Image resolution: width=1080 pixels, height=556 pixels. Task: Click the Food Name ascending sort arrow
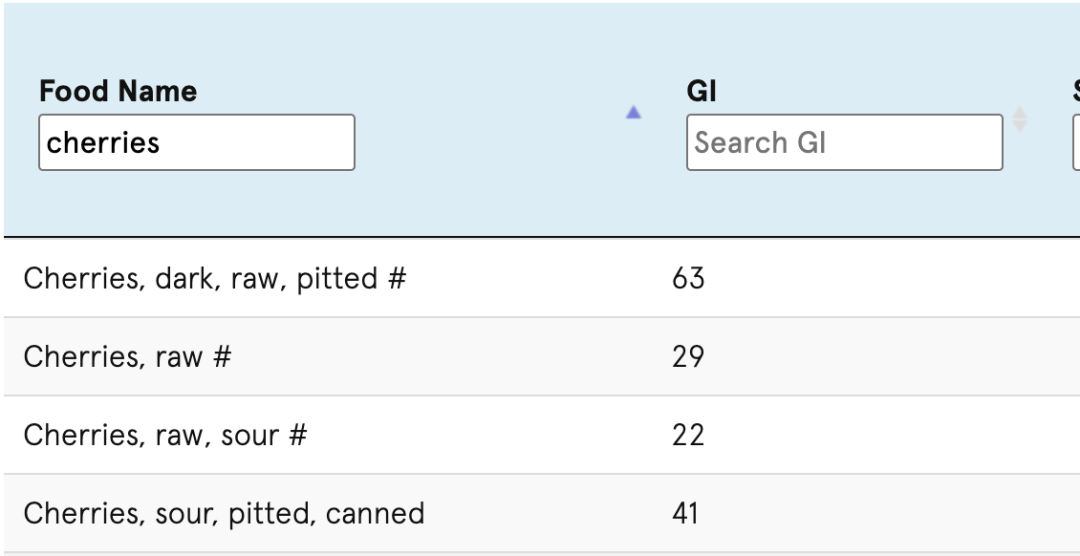pyautogui.click(x=633, y=113)
